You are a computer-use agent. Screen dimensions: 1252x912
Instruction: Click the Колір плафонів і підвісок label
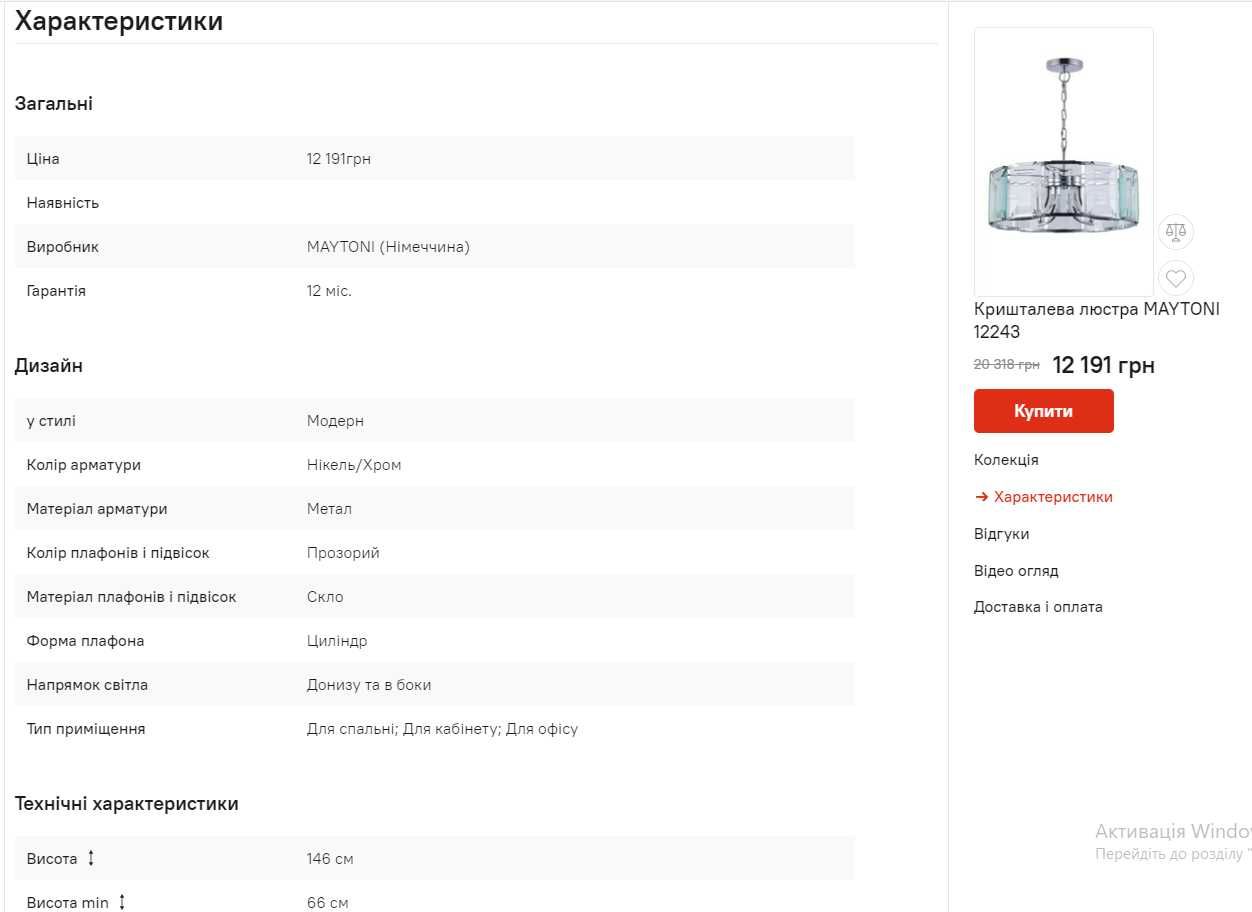point(118,553)
